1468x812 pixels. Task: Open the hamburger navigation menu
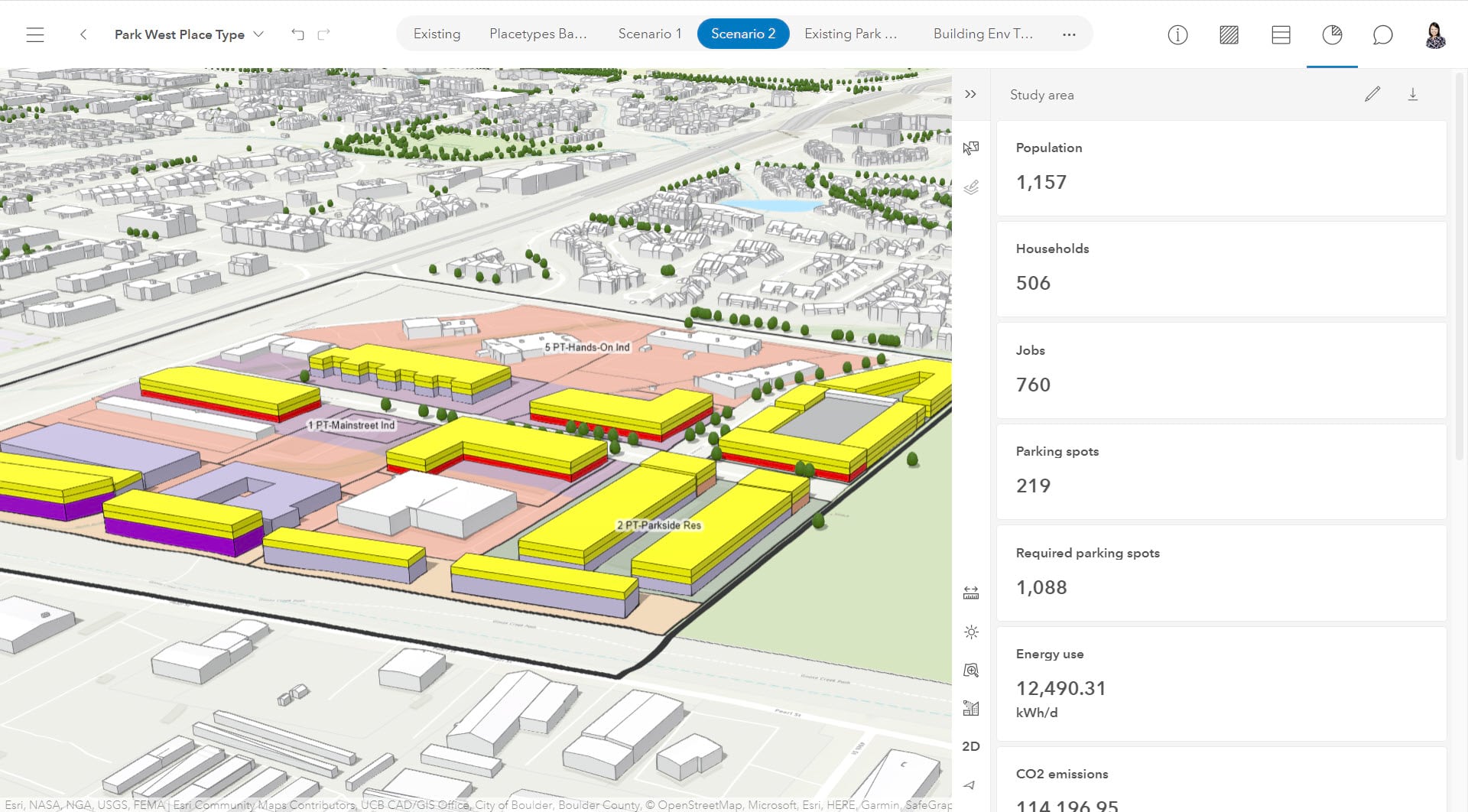tap(34, 34)
